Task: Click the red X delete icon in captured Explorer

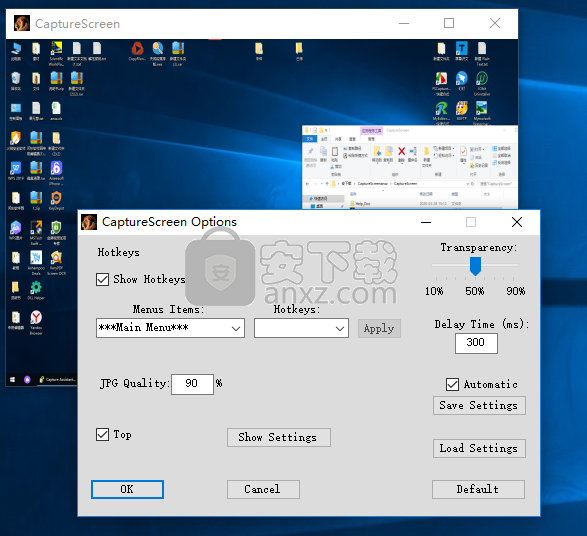Action: (x=401, y=151)
